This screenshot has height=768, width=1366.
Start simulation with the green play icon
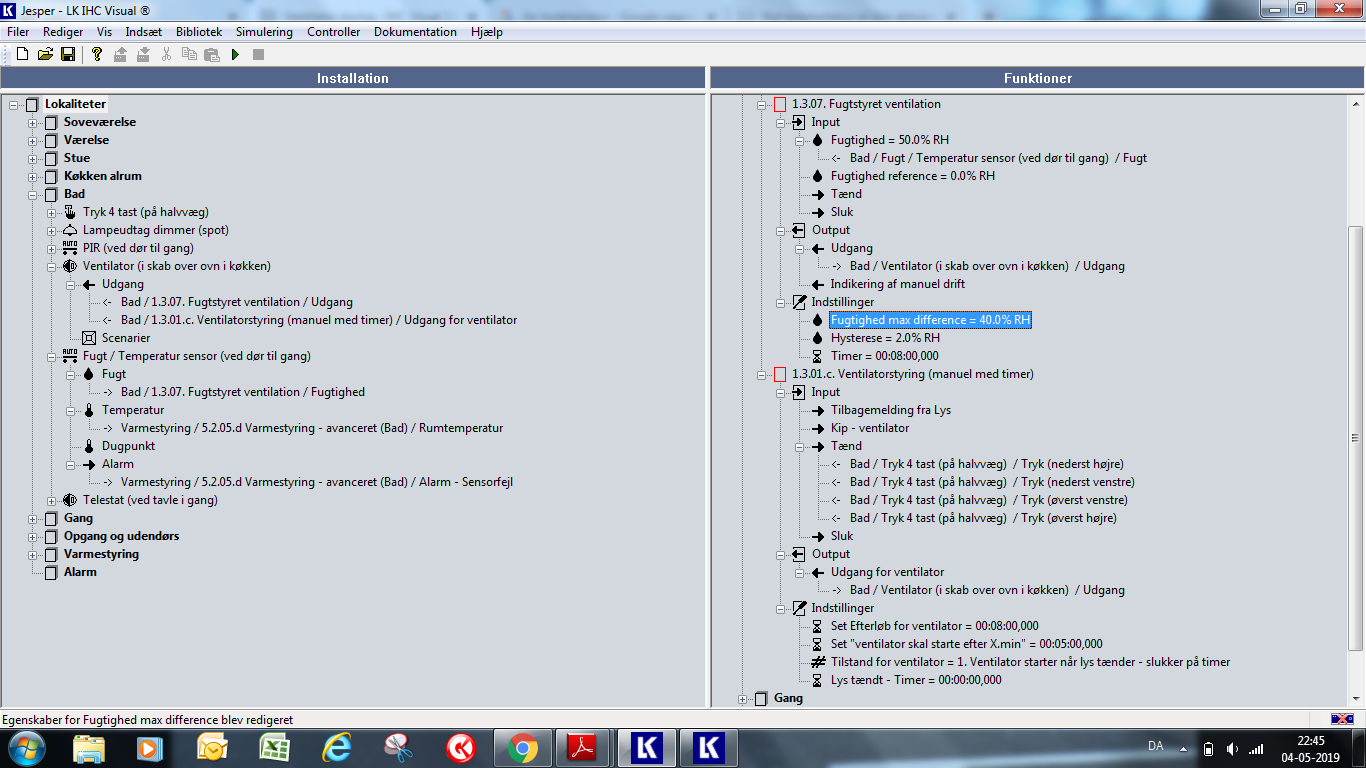(235, 54)
